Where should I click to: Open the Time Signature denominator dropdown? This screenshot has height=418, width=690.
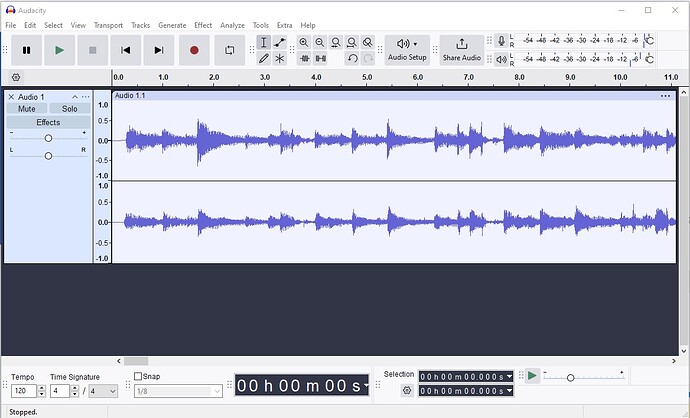pos(103,391)
